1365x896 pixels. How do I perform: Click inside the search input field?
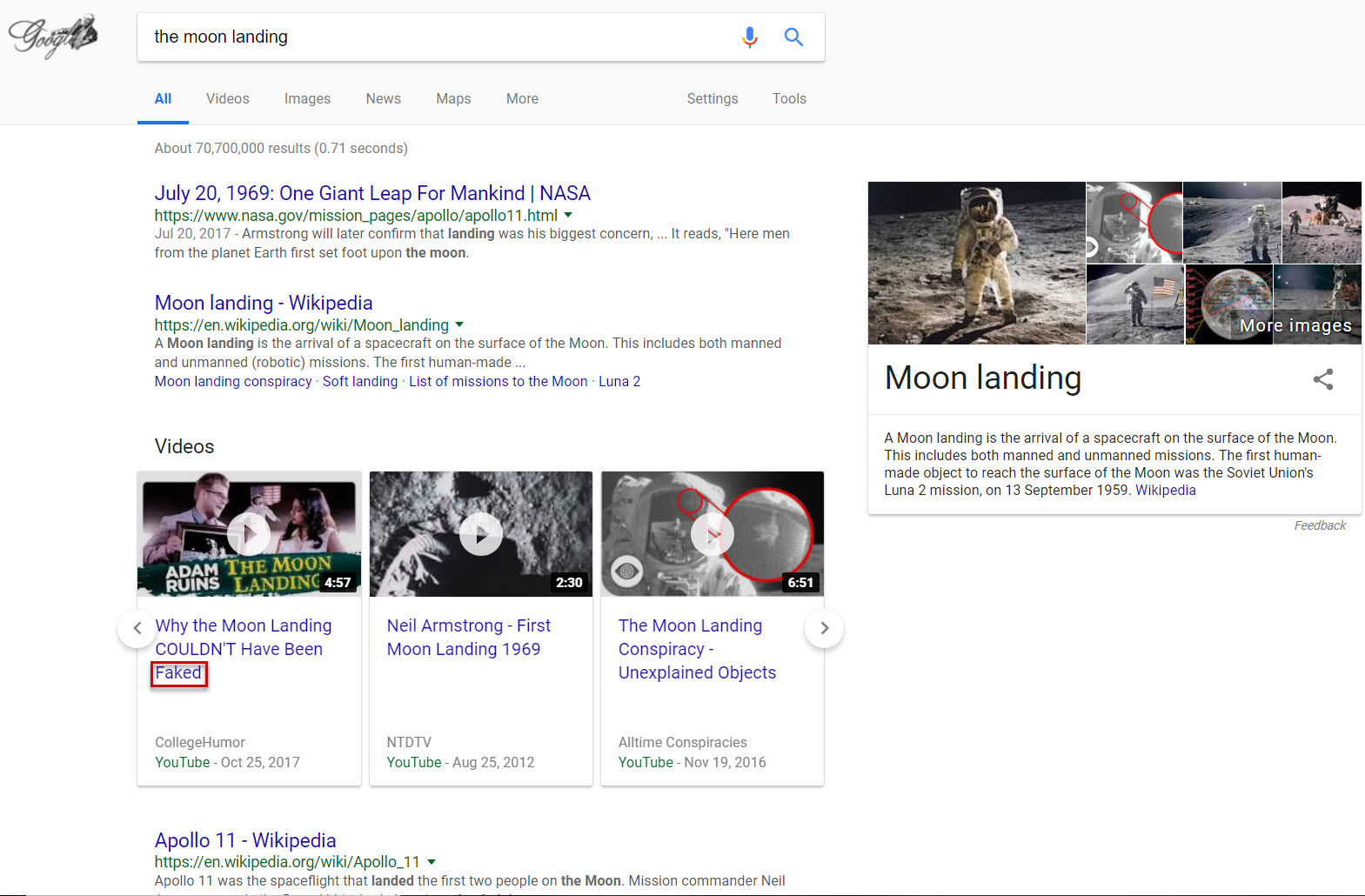click(x=435, y=37)
